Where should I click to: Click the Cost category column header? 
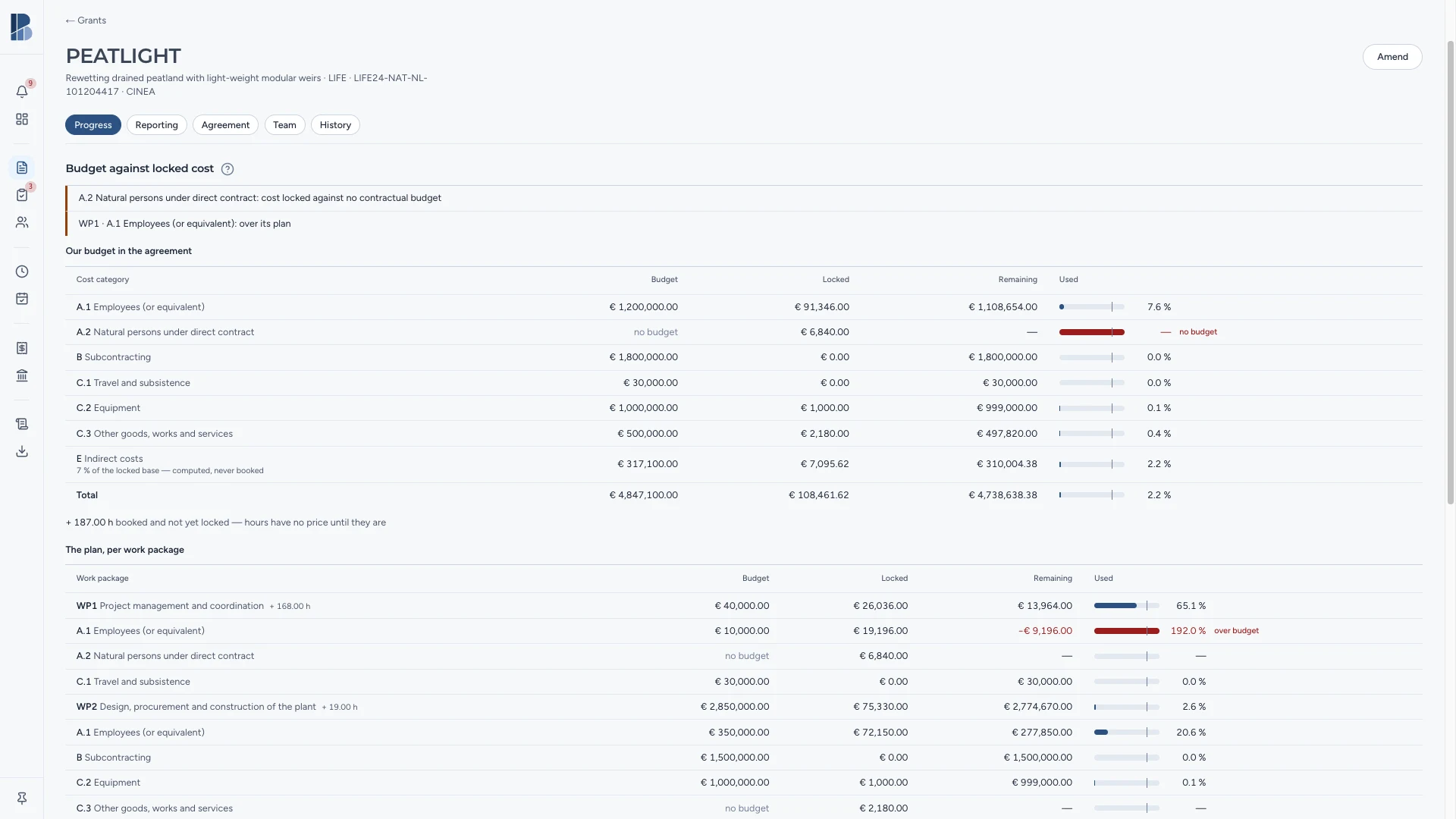tap(102, 280)
